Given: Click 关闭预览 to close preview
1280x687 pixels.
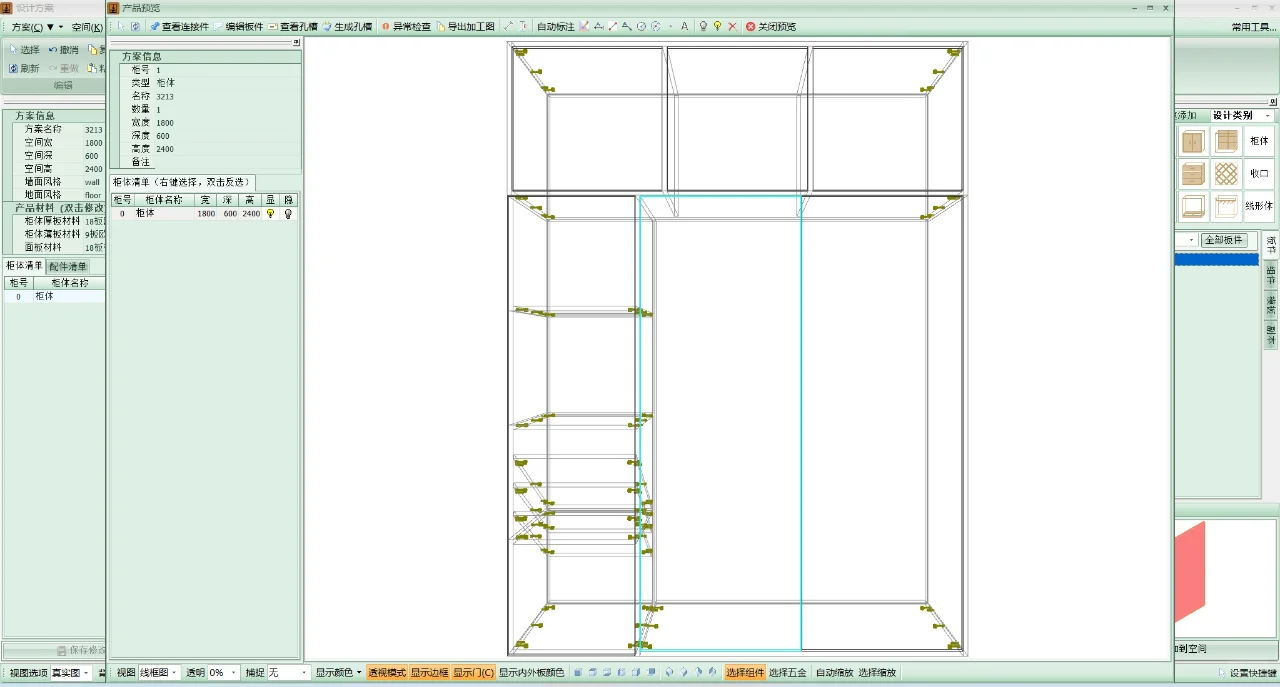Looking at the screenshot, I should [771, 27].
